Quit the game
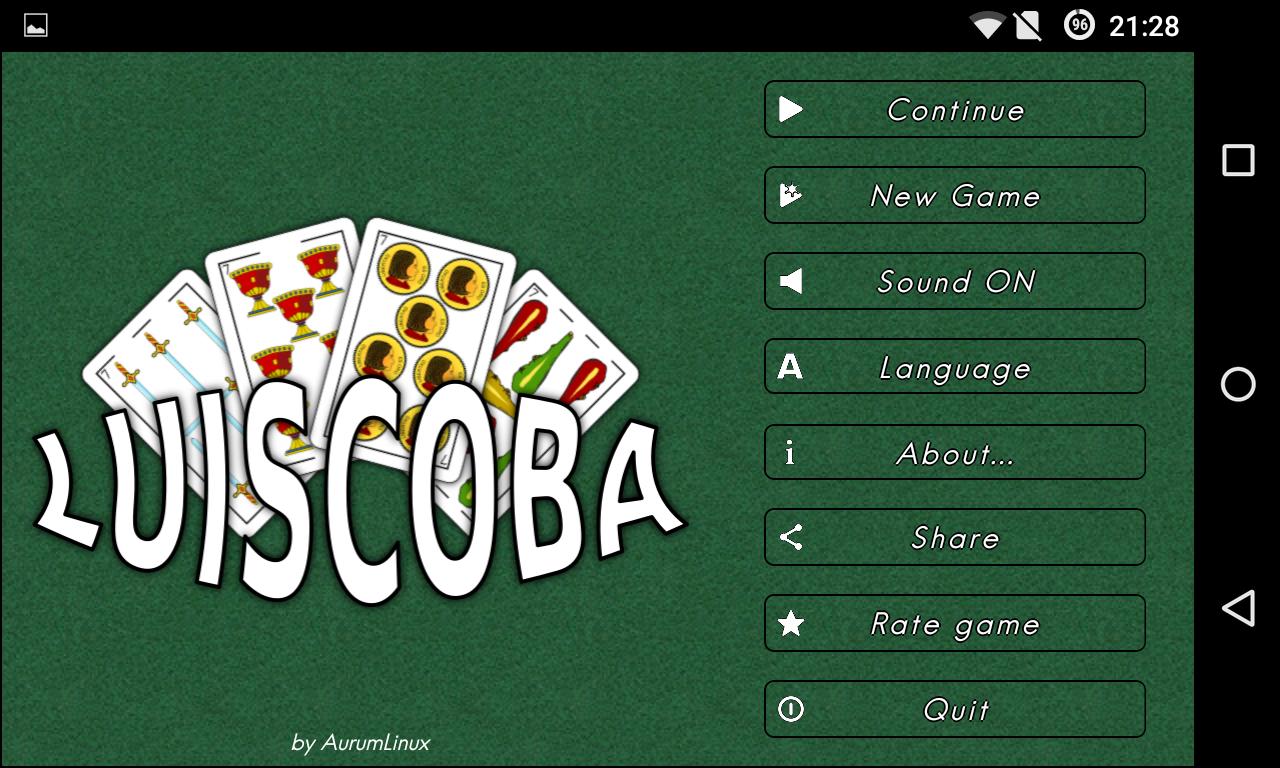1280x768 pixels. pyautogui.click(x=955, y=709)
